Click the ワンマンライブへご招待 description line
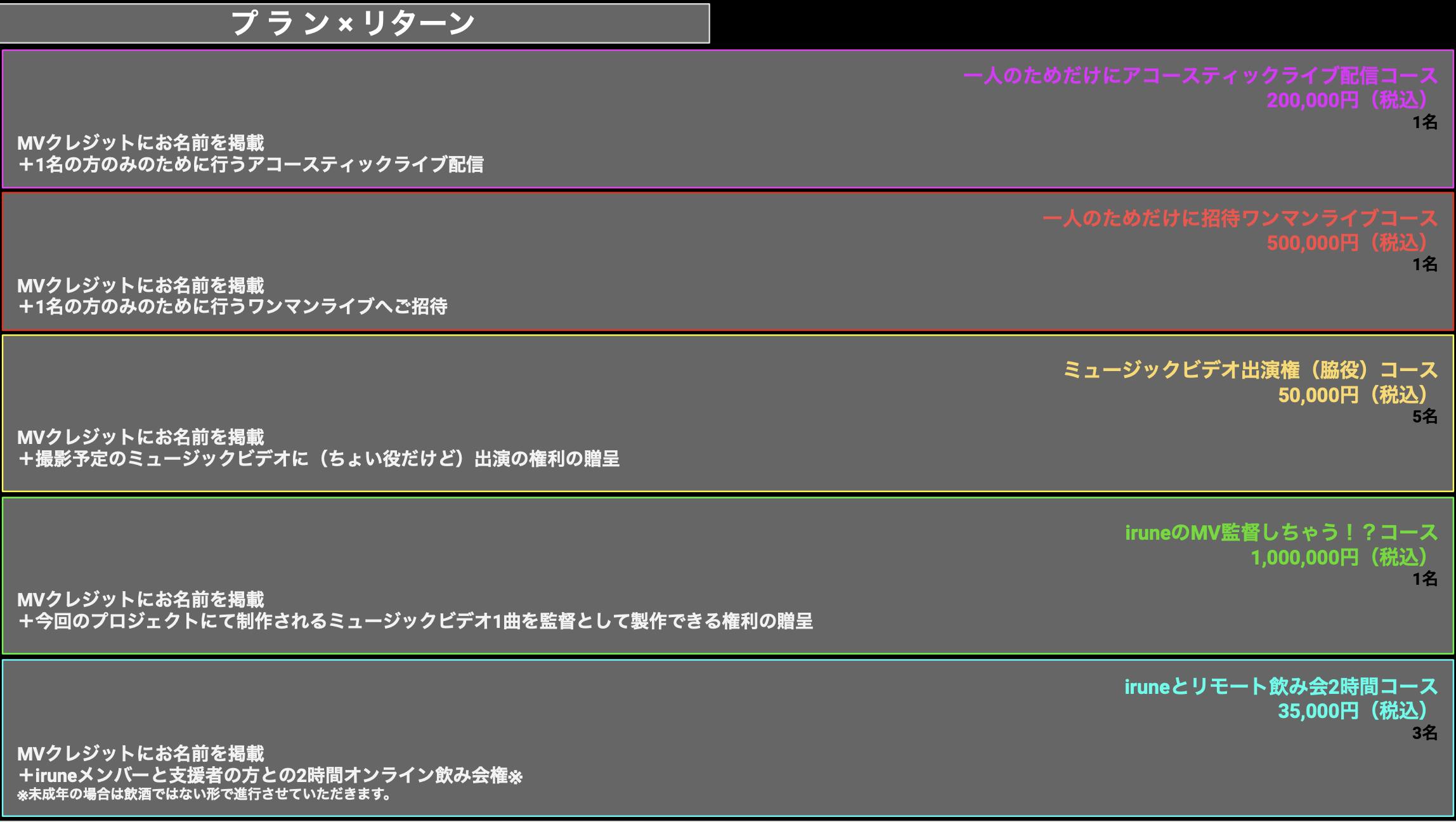The image size is (1456, 822). pos(232,306)
